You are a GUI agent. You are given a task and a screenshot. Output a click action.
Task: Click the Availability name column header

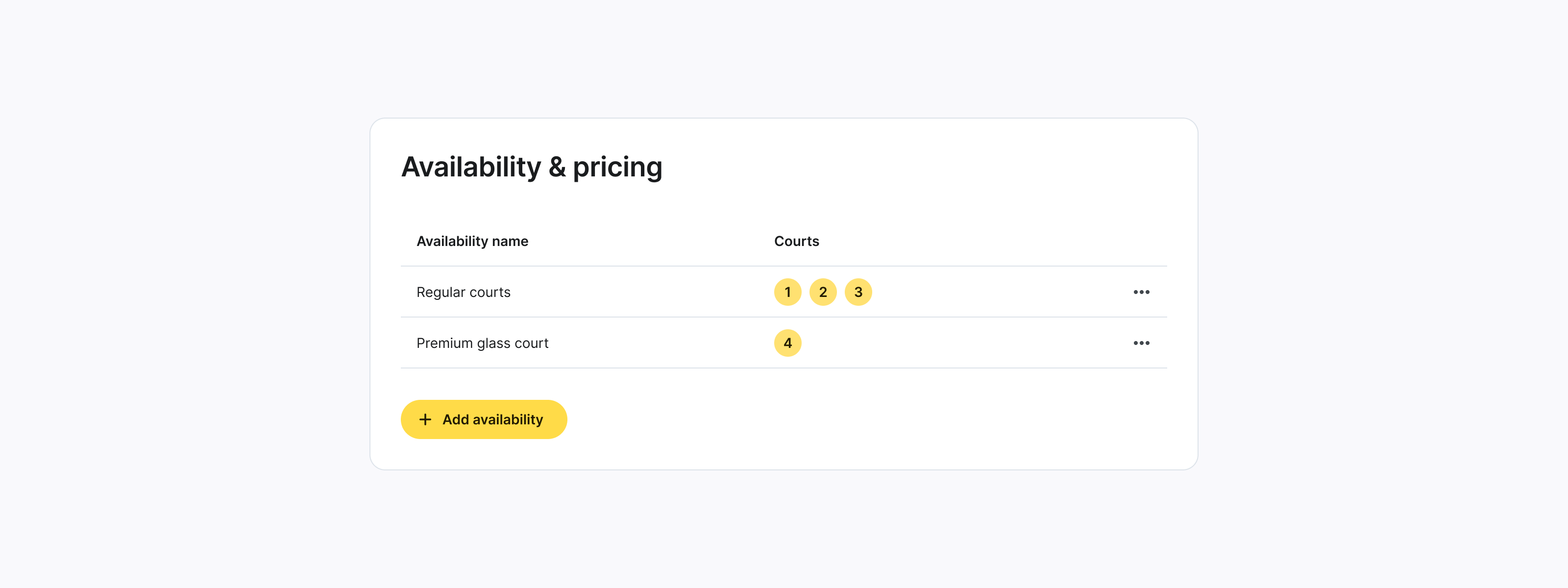point(472,241)
